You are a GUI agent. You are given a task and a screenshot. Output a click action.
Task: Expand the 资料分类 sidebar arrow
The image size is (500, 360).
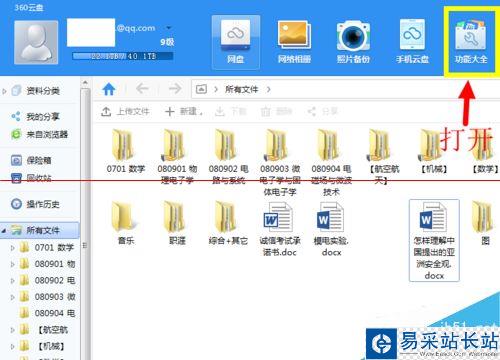(4, 91)
